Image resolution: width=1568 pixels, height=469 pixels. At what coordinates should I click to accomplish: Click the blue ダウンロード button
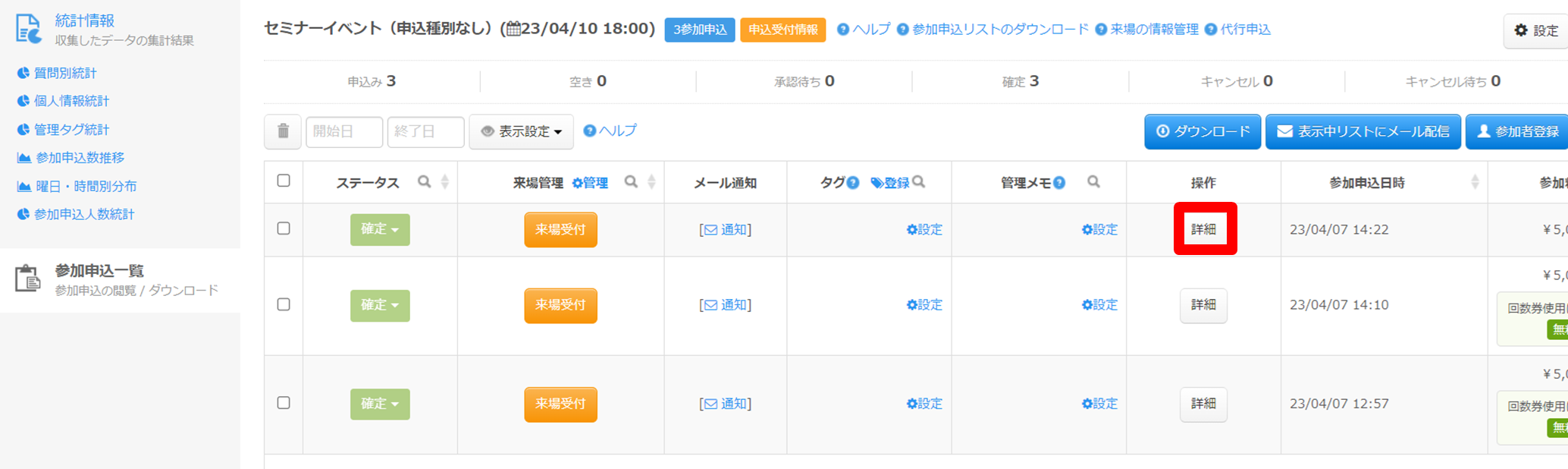[1203, 131]
